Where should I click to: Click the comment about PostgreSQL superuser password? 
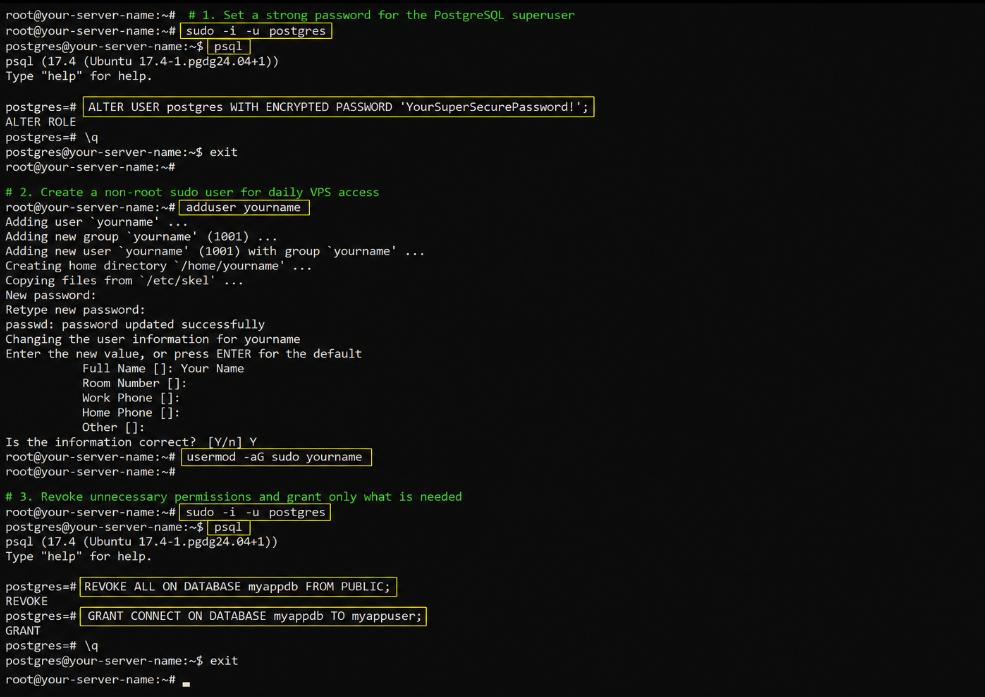pos(381,15)
